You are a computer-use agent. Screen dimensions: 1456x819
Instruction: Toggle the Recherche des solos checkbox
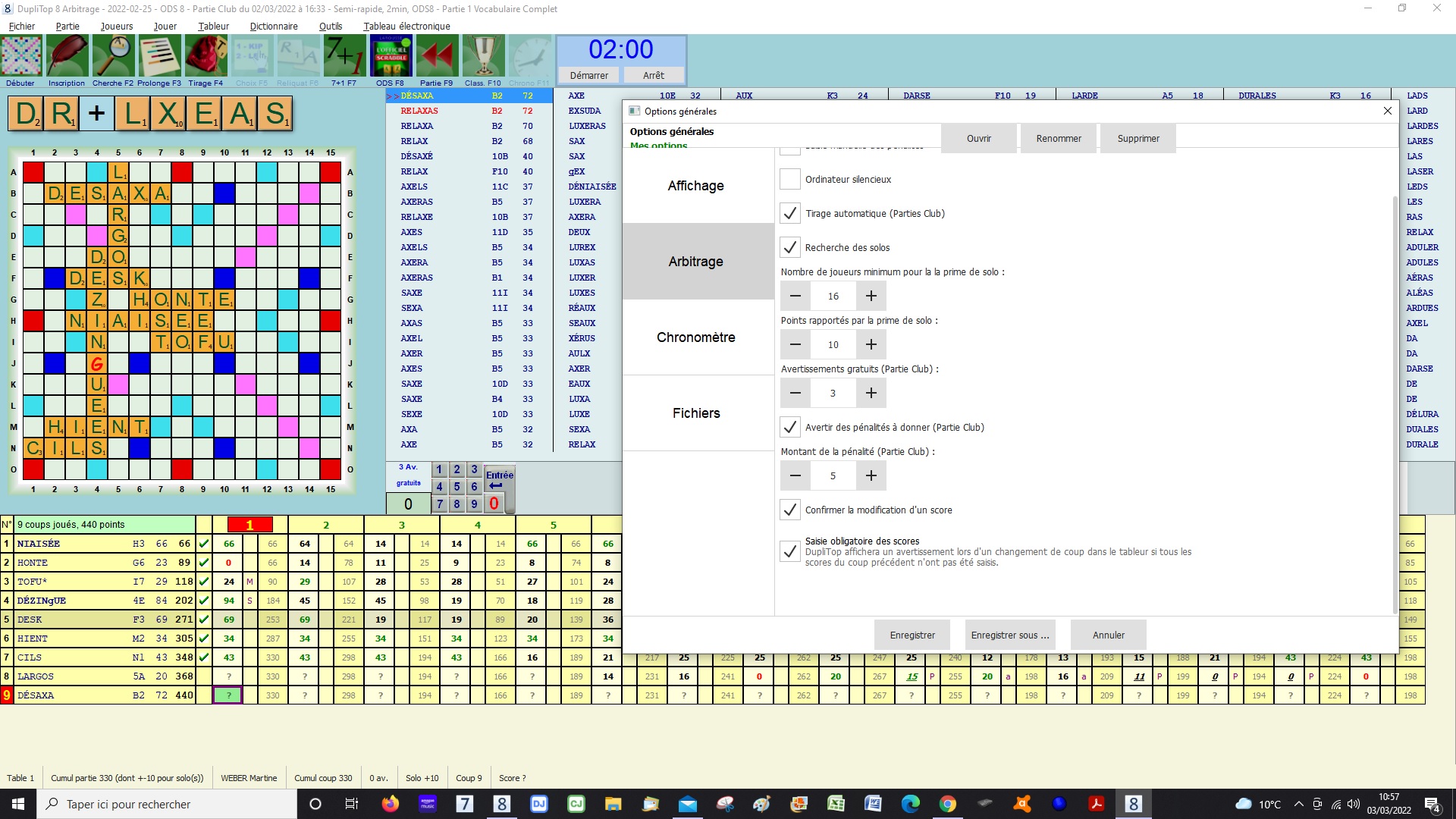[790, 248]
